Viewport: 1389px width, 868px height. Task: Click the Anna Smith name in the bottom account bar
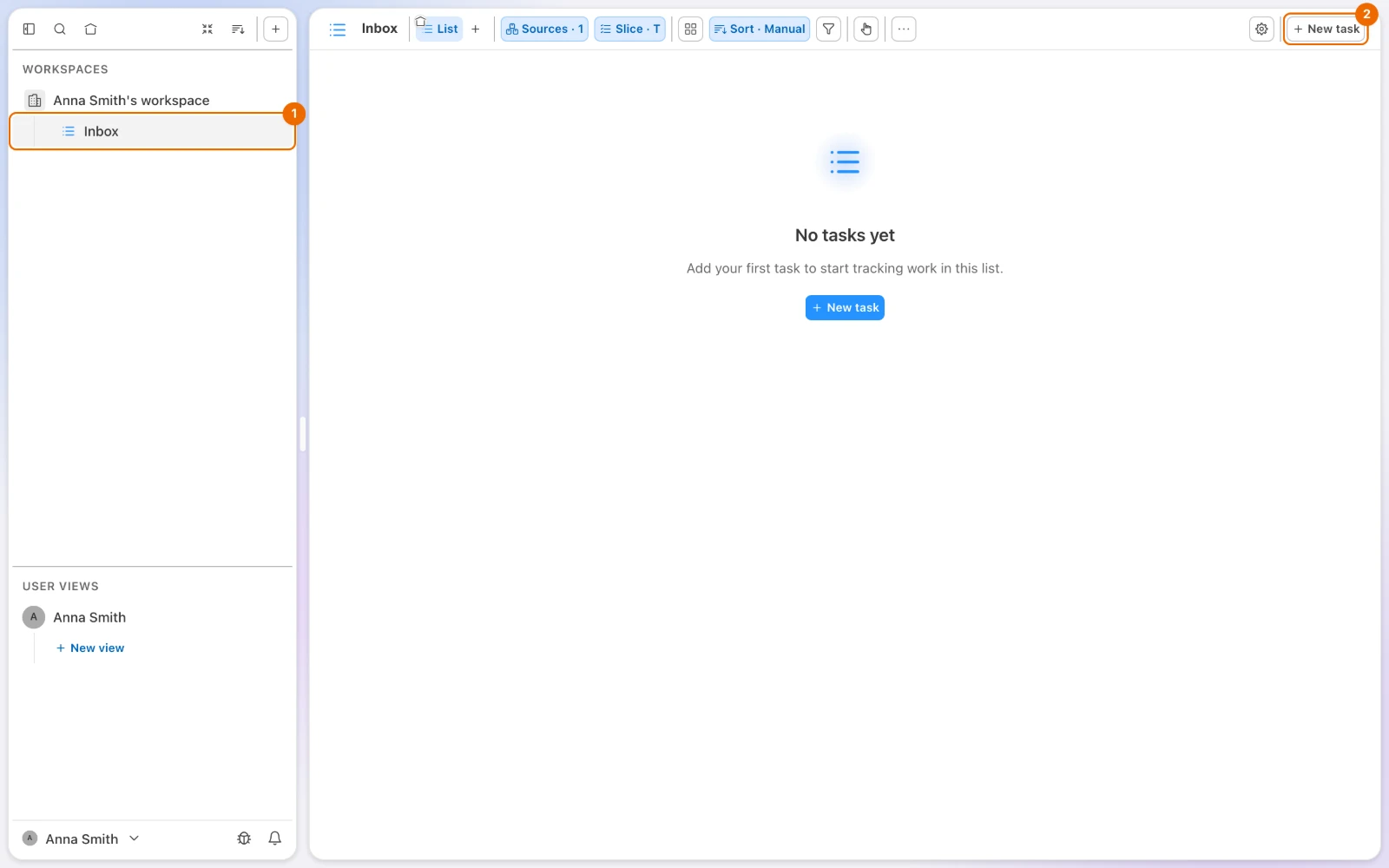coord(82,839)
